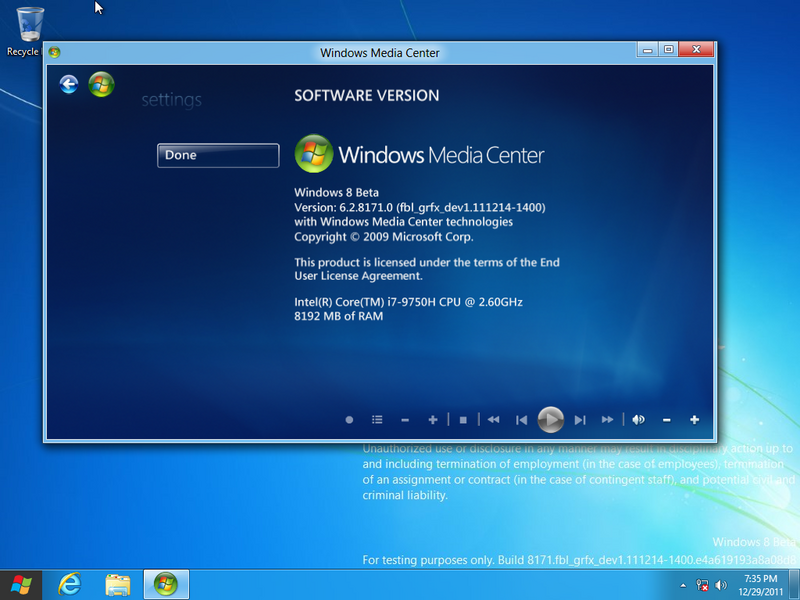800x600 pixels.
Task: Skip forward to next track
Action: click(580, 420)
